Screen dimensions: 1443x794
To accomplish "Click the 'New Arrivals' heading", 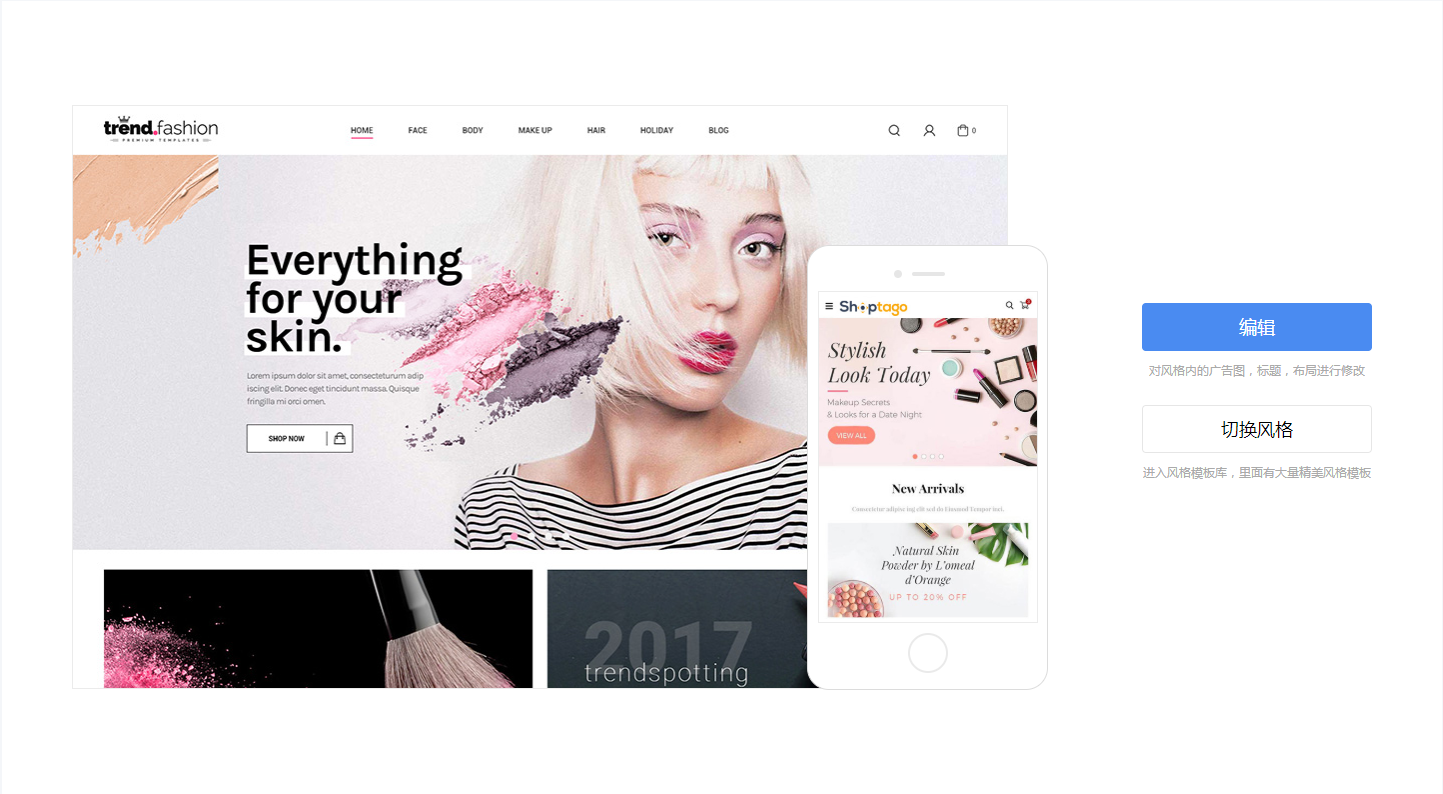I will pos(928,489).
